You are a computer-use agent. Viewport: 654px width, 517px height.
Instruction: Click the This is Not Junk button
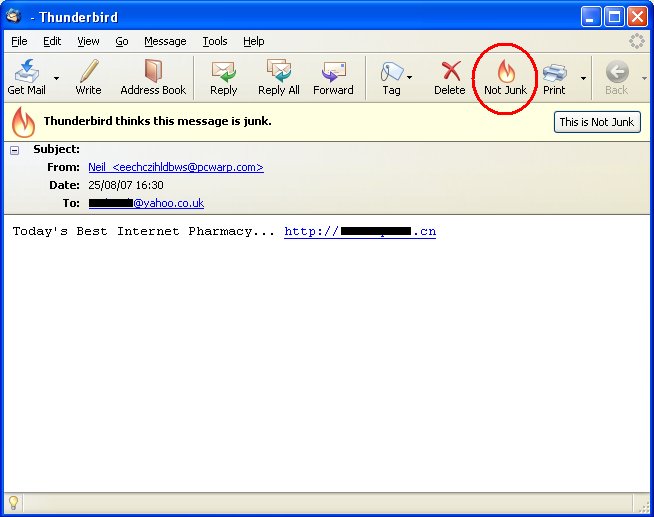[x=597, y=122]
